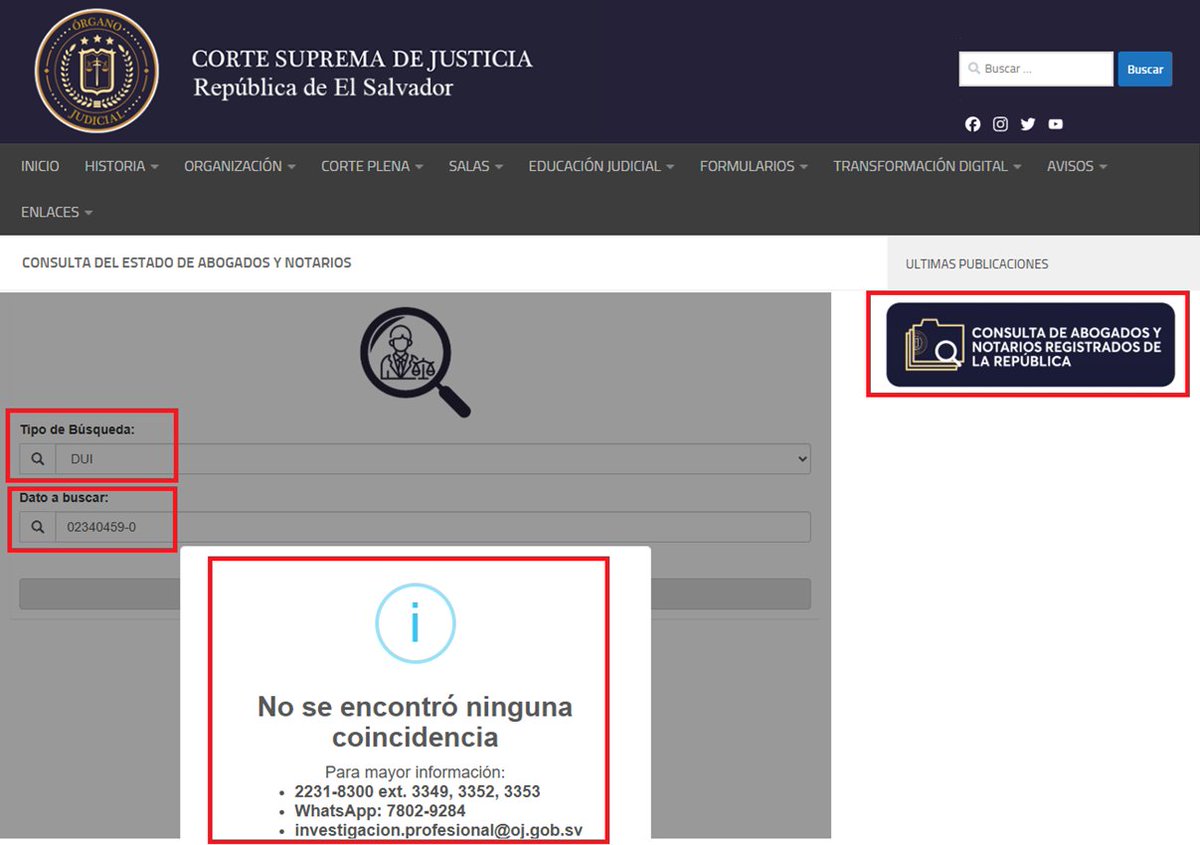
Task: Click the Buscar search button
Action: (1145, 69)
